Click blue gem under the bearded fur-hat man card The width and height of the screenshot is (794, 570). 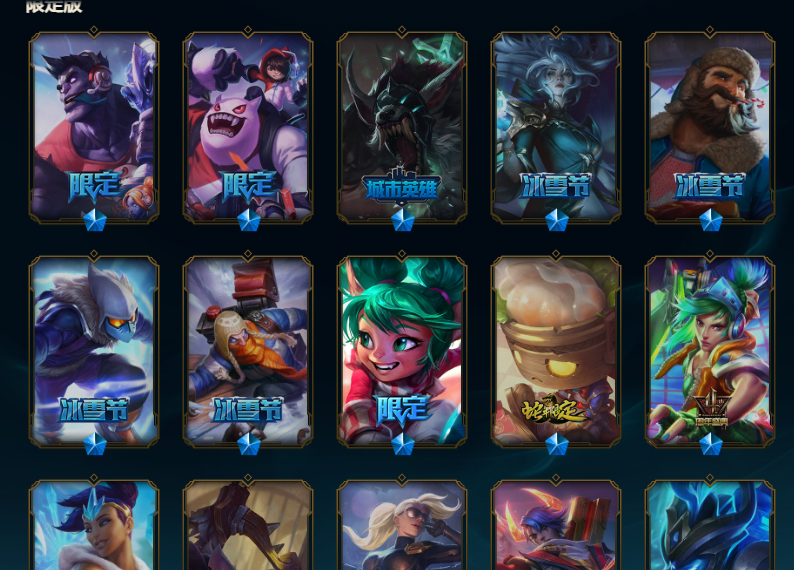[710, 220]
